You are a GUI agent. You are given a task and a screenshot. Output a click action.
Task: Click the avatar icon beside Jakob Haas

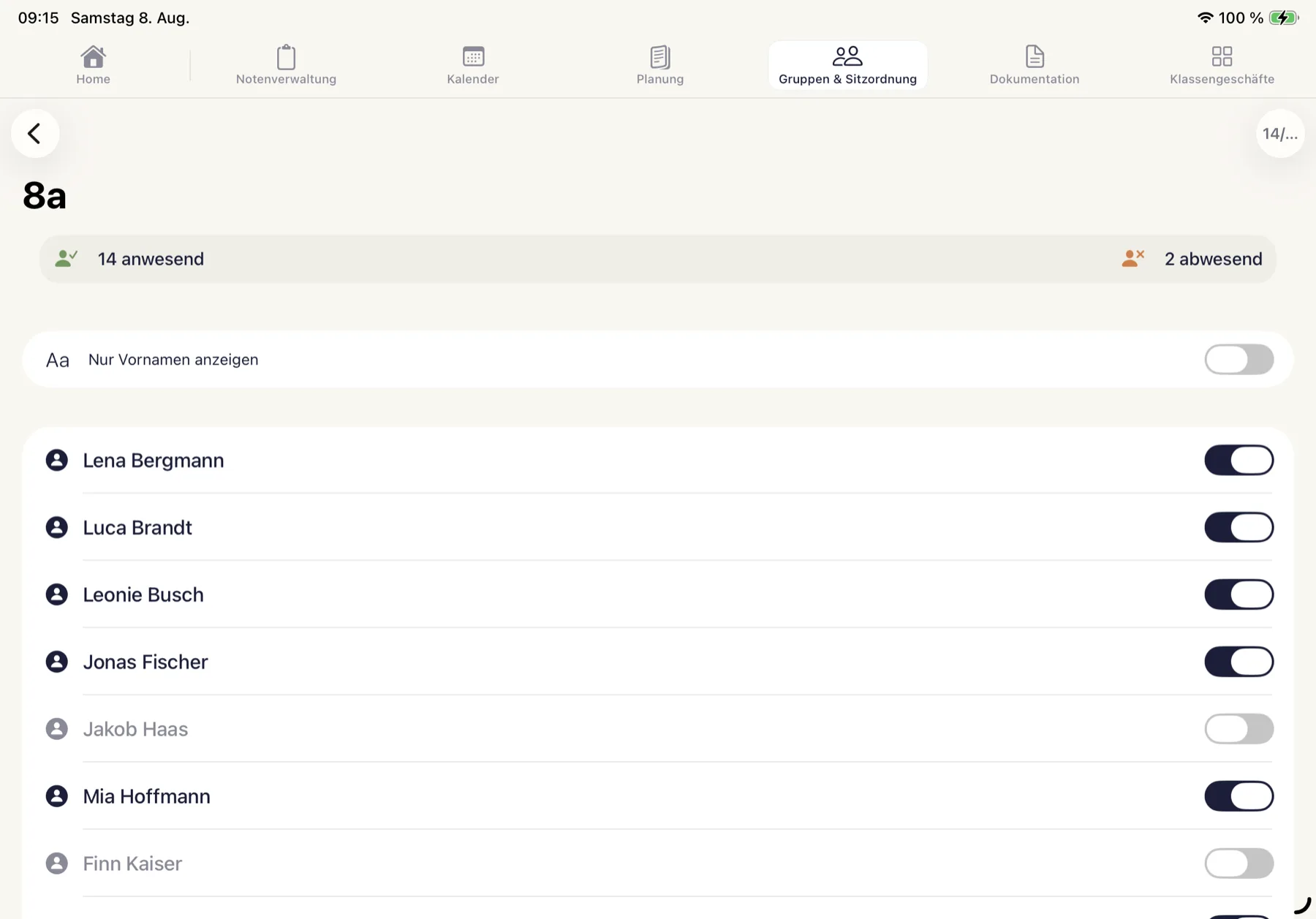(57, 729)
